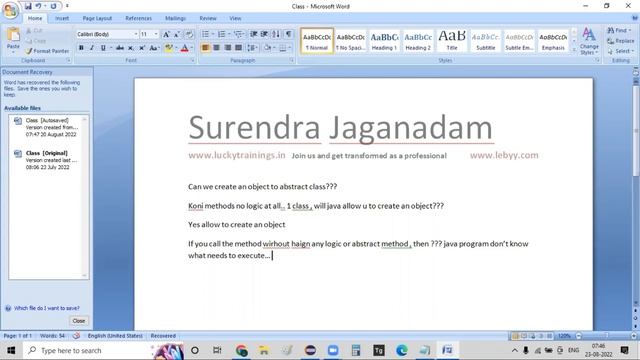Apply the red font color
Screen dimensions: 640x360
[x=184, y=48]
